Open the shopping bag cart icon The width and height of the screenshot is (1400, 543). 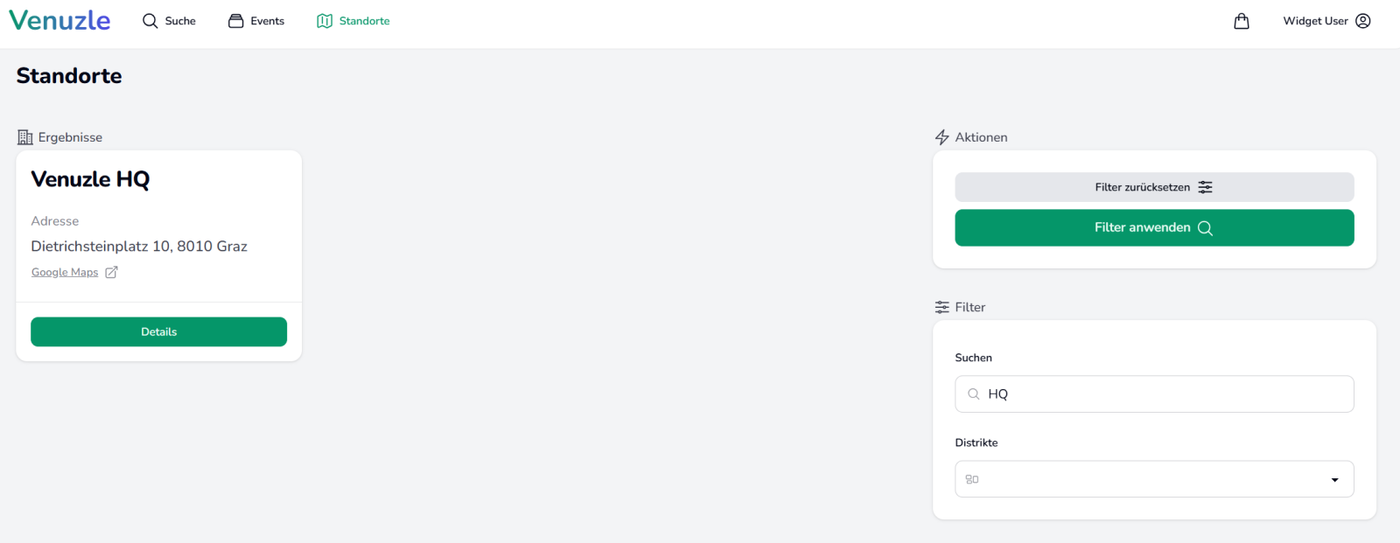click(1241, 21)
